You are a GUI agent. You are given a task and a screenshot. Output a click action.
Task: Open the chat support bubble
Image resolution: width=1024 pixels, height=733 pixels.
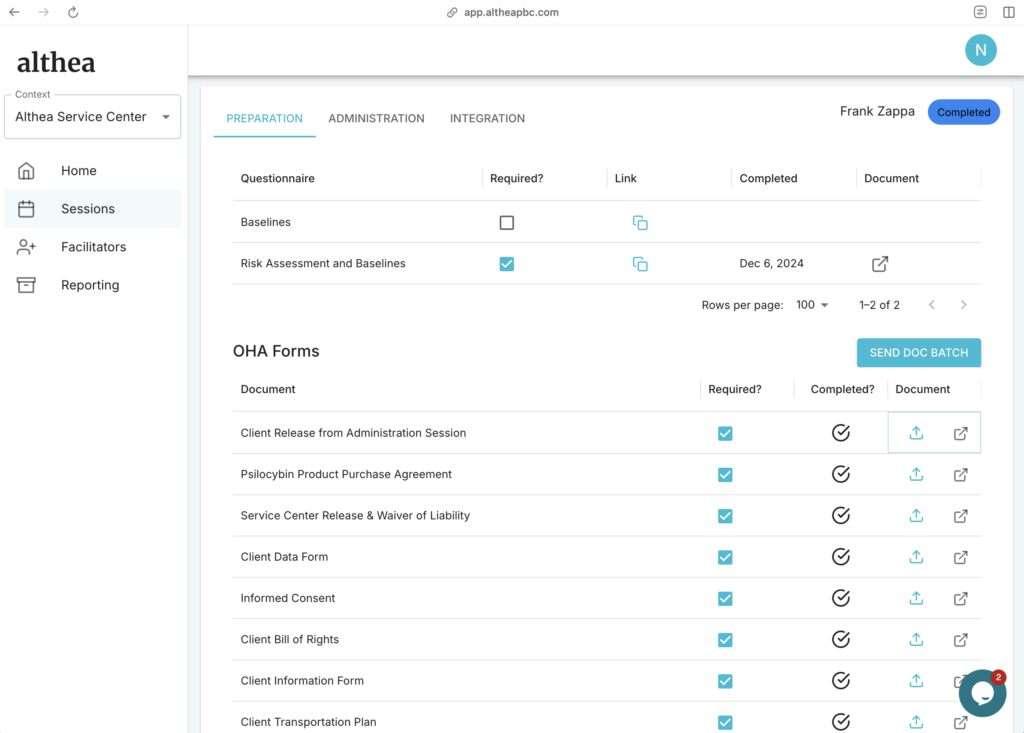[982, 693]
